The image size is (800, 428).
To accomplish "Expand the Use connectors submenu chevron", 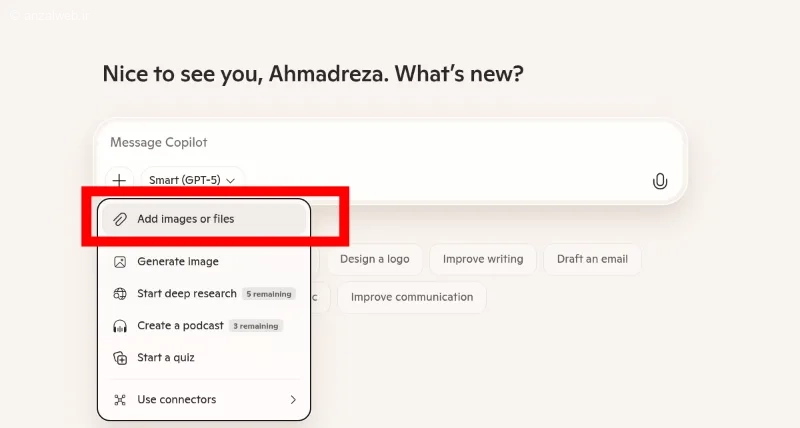I will [293, 399].
